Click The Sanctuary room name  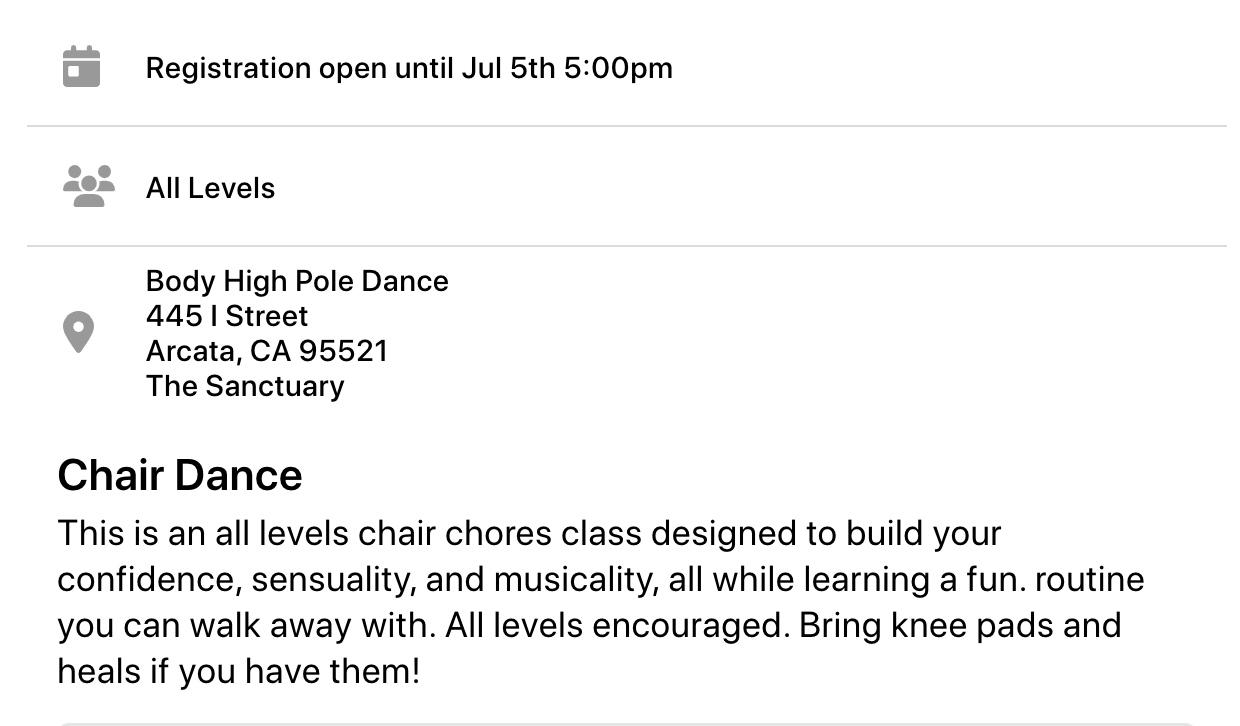pos(245,386)
